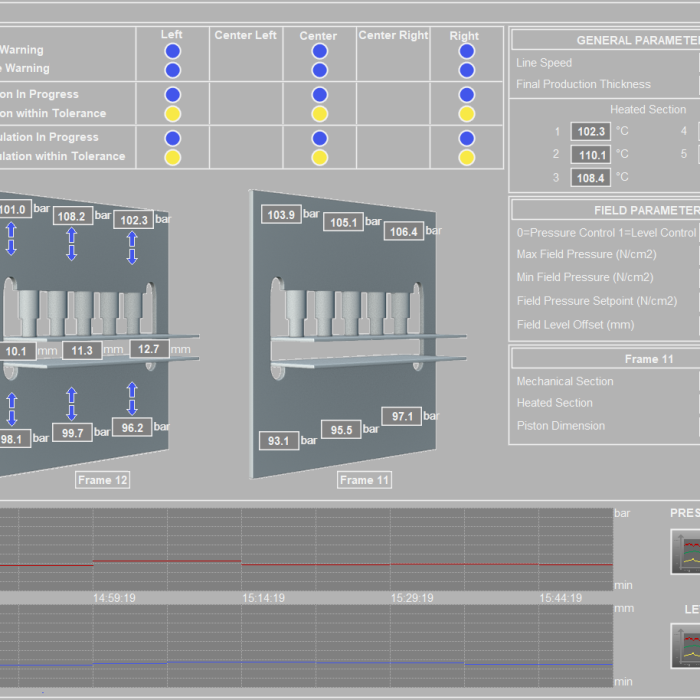Viewport: 700px width, 700px height.
Task: Click the up-down arrow above 96.2 bar
Action: point(132,399)
